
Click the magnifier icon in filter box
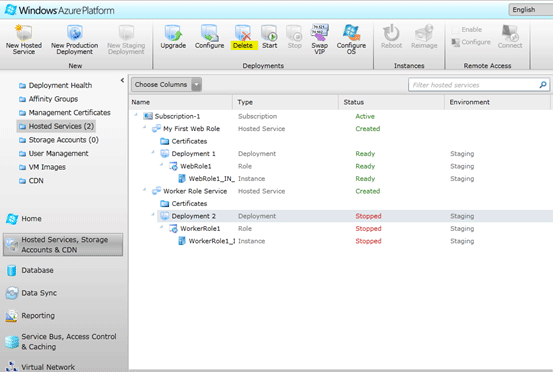543,85
